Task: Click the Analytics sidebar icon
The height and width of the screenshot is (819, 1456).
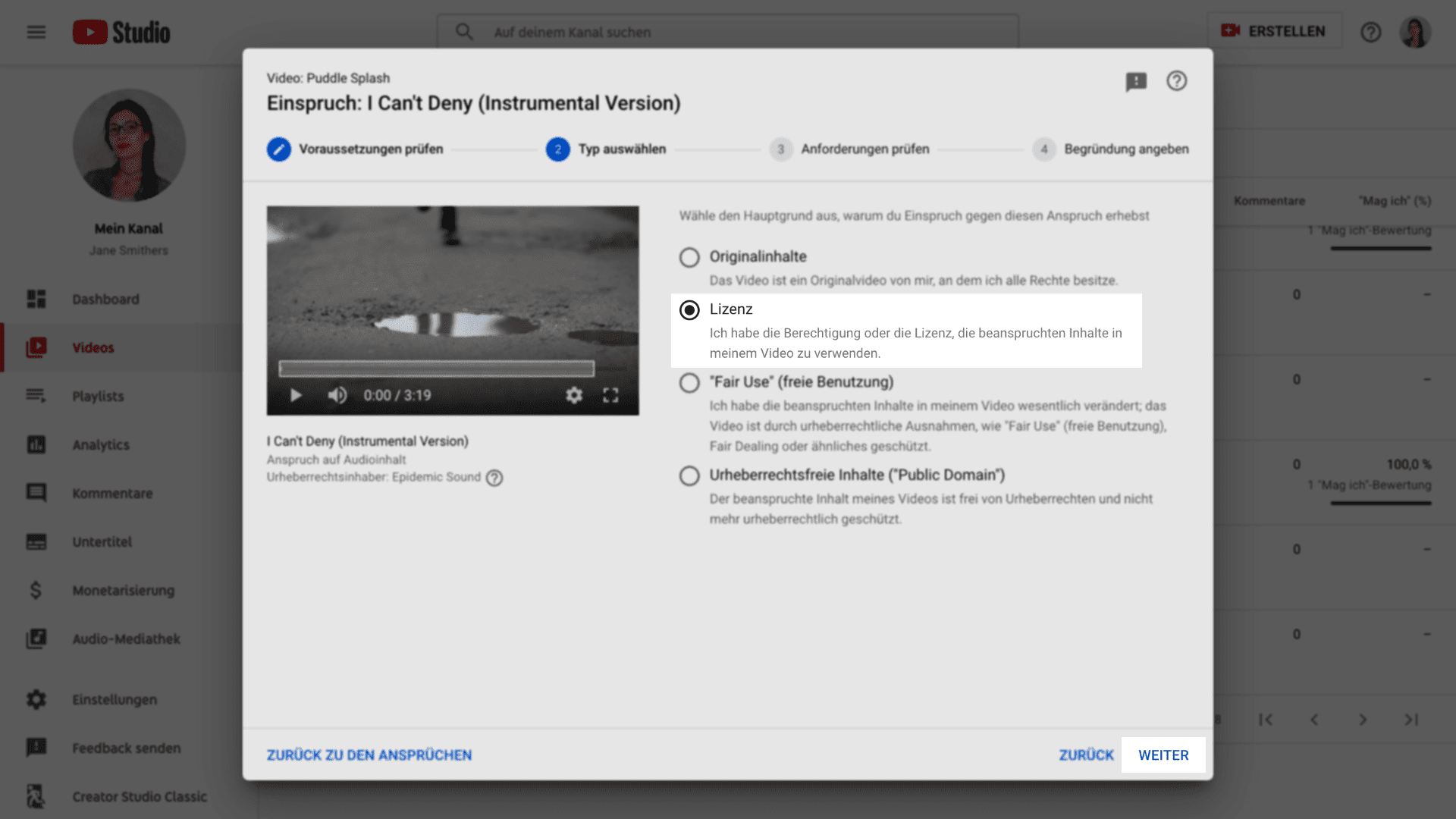Action: click(36, 444)
